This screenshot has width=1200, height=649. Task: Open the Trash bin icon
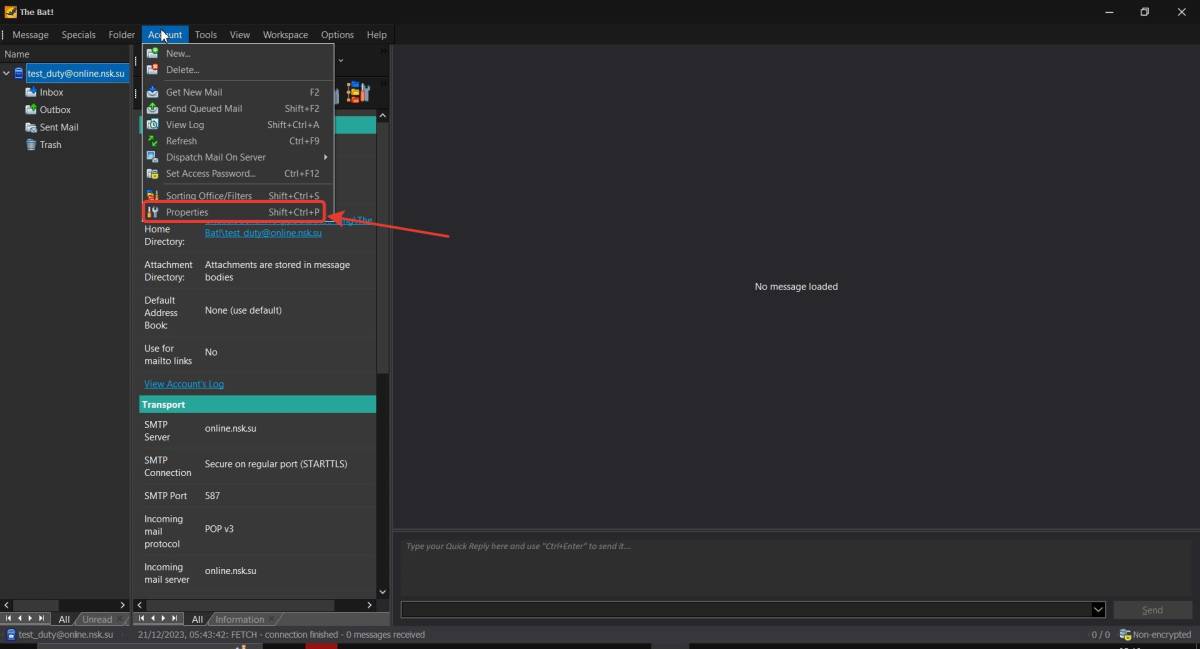pos(31,145)
